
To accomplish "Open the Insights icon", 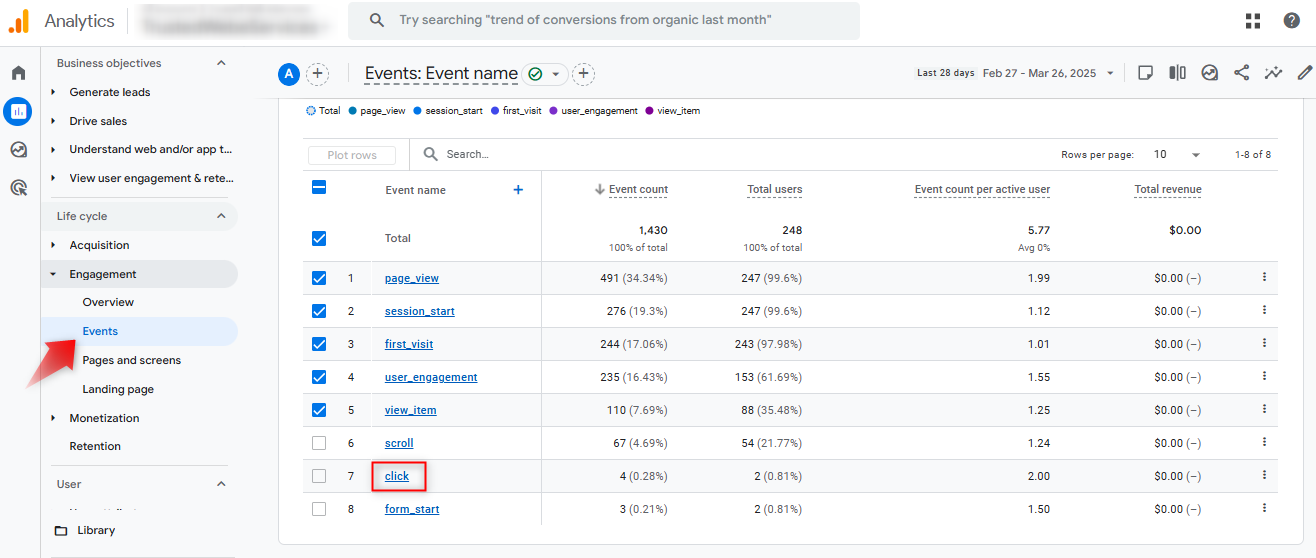I will point(1210,73).
